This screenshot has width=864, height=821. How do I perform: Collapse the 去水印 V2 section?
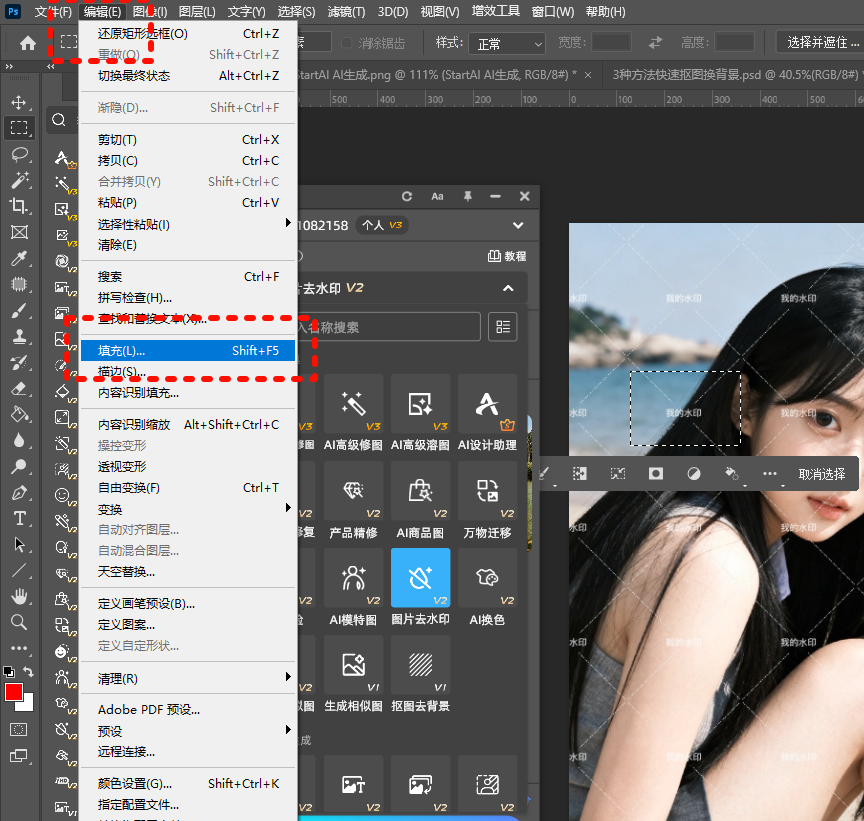click(508, 288)
